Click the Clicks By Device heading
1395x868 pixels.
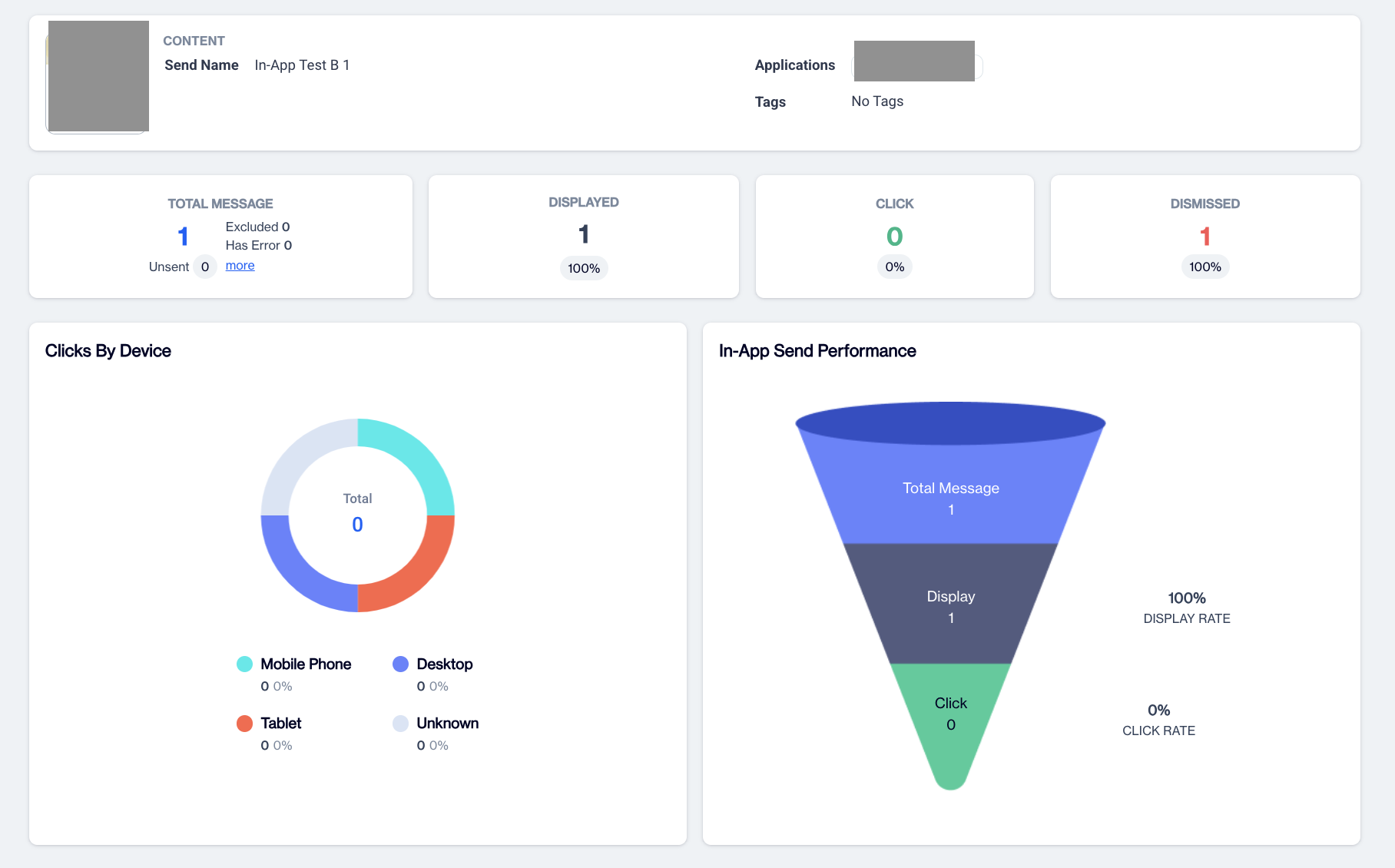coord(108,351)
